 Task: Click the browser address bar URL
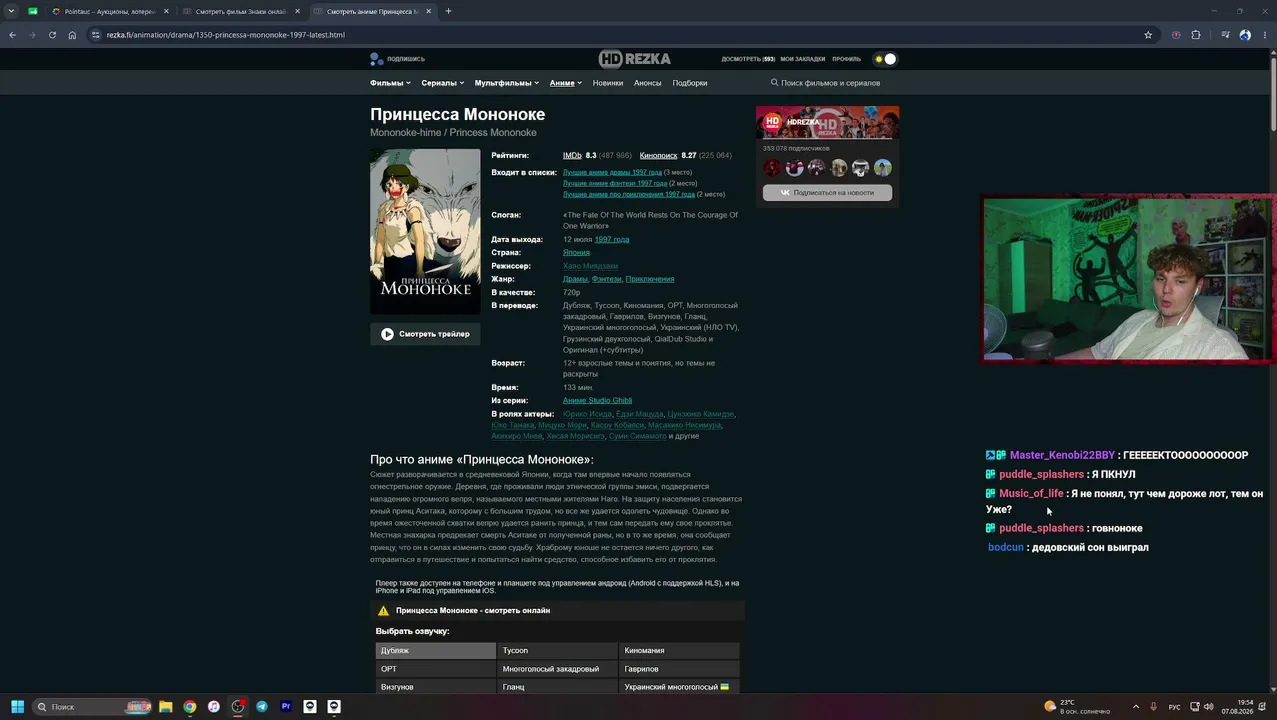click(226, 35)
